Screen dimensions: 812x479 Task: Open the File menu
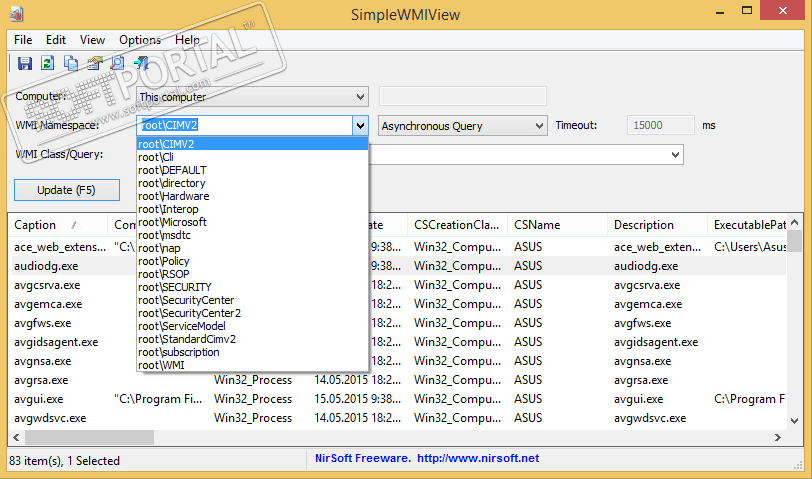23,40
